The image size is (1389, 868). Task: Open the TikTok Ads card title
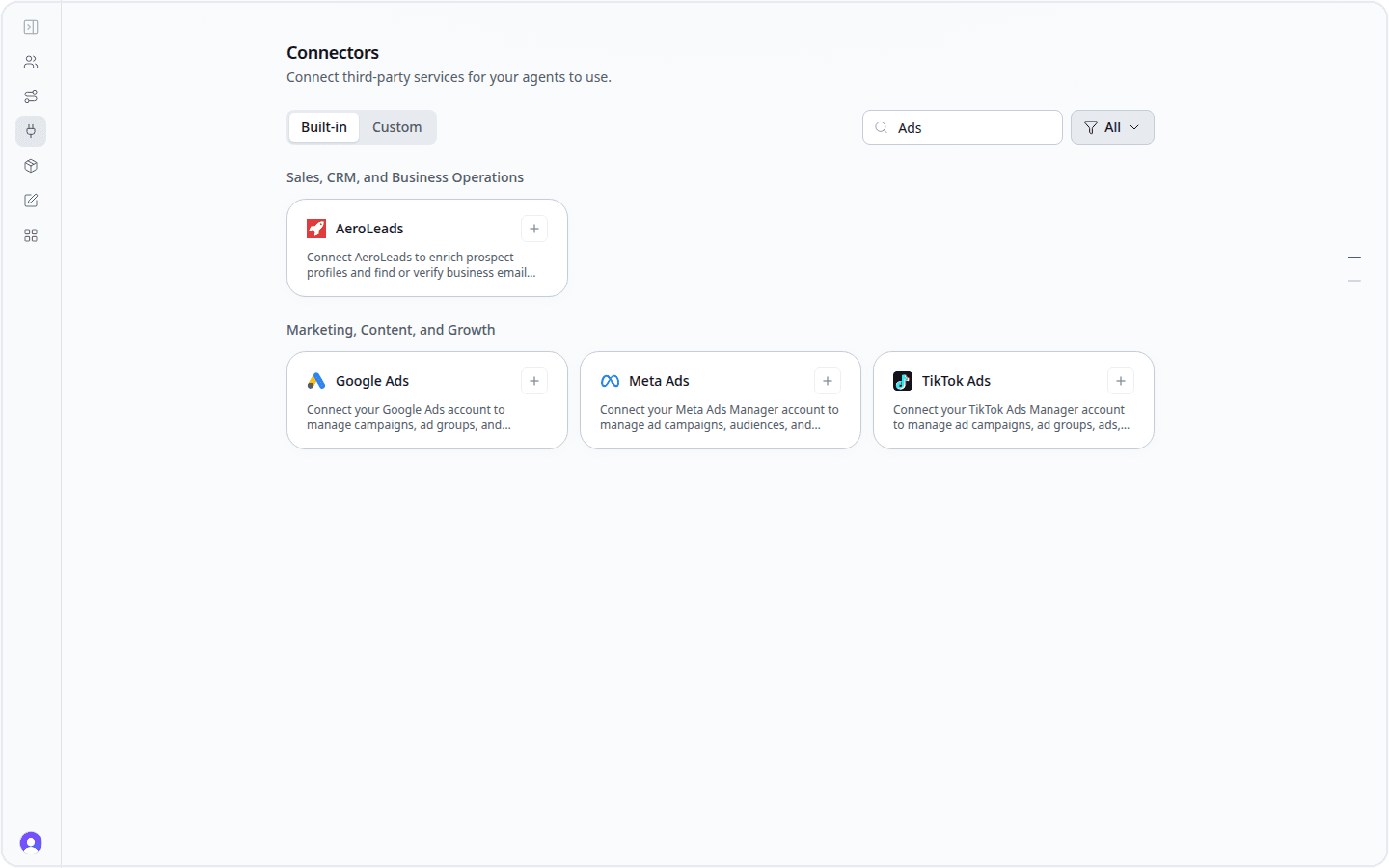pos(956,381)
